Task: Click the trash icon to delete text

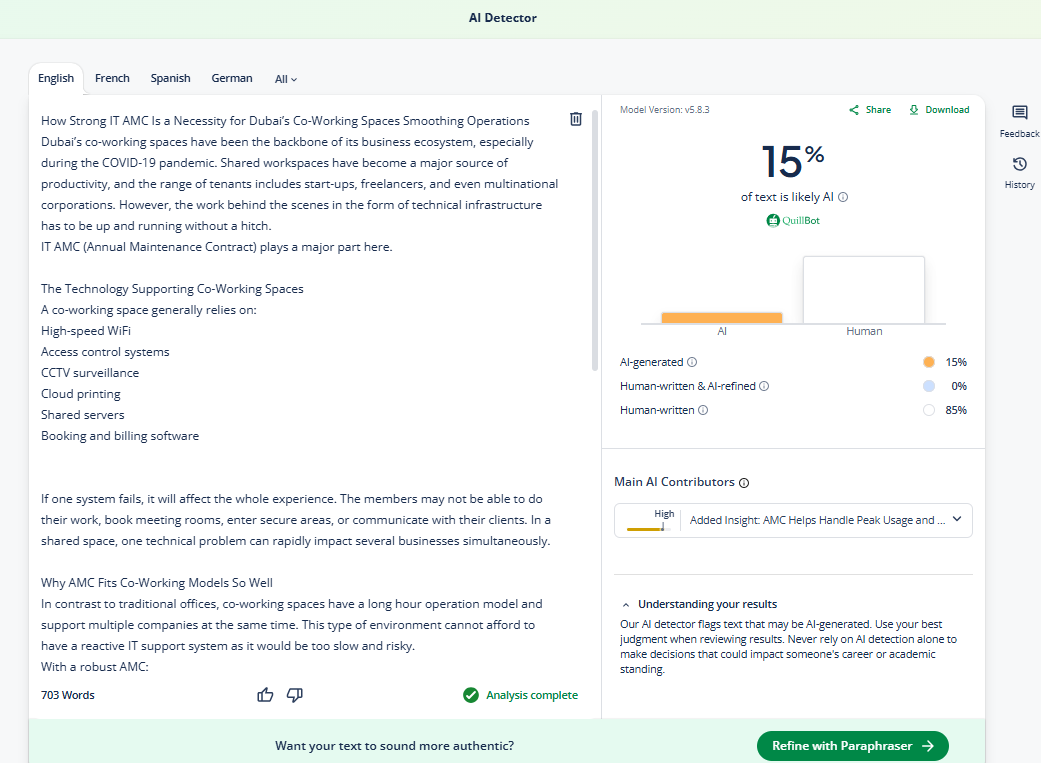Action: point(576,119)
